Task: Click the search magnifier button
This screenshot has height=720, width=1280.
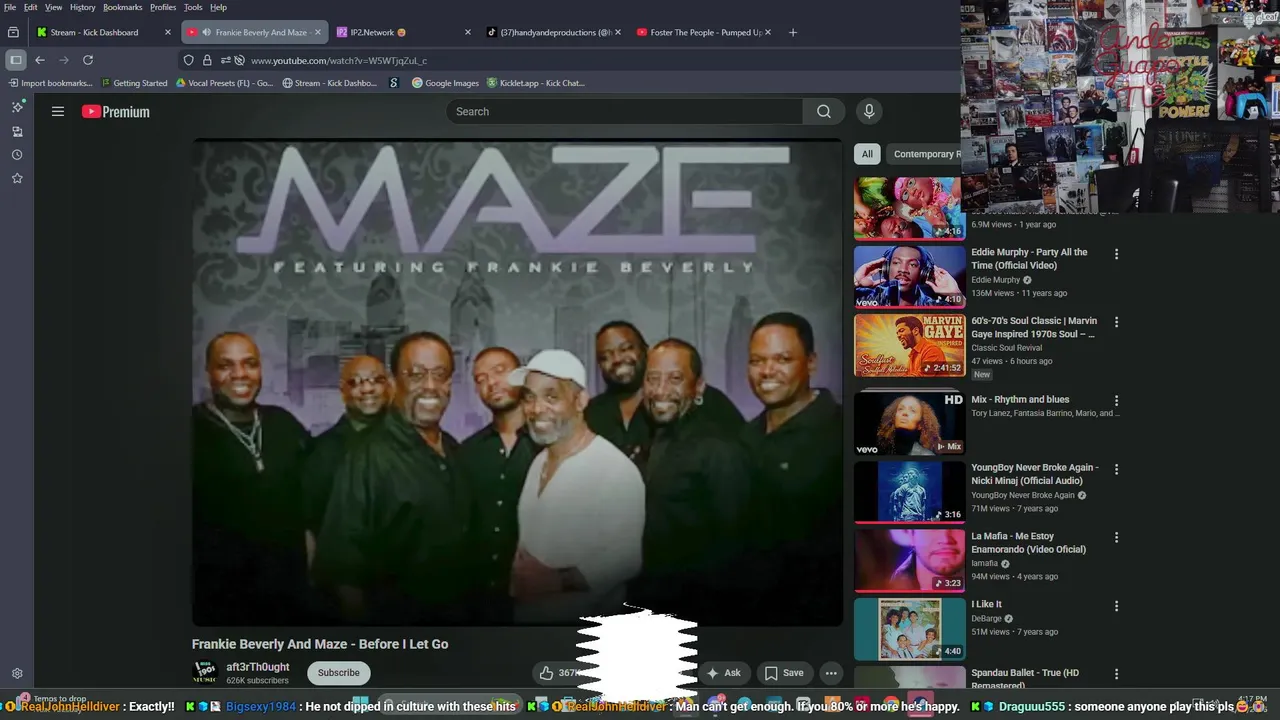Action: [x=823, y=112]
